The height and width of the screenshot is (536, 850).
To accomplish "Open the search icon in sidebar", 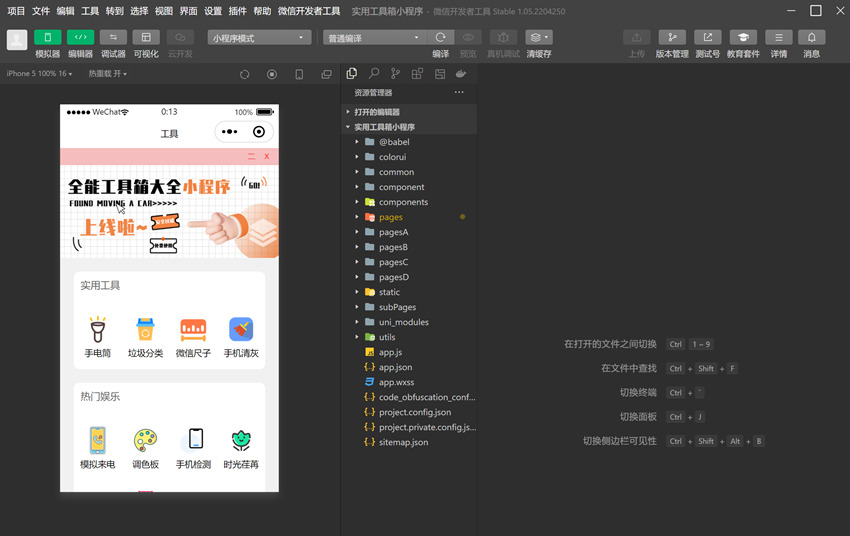I will pyautogui.click(x=374, y=74).
